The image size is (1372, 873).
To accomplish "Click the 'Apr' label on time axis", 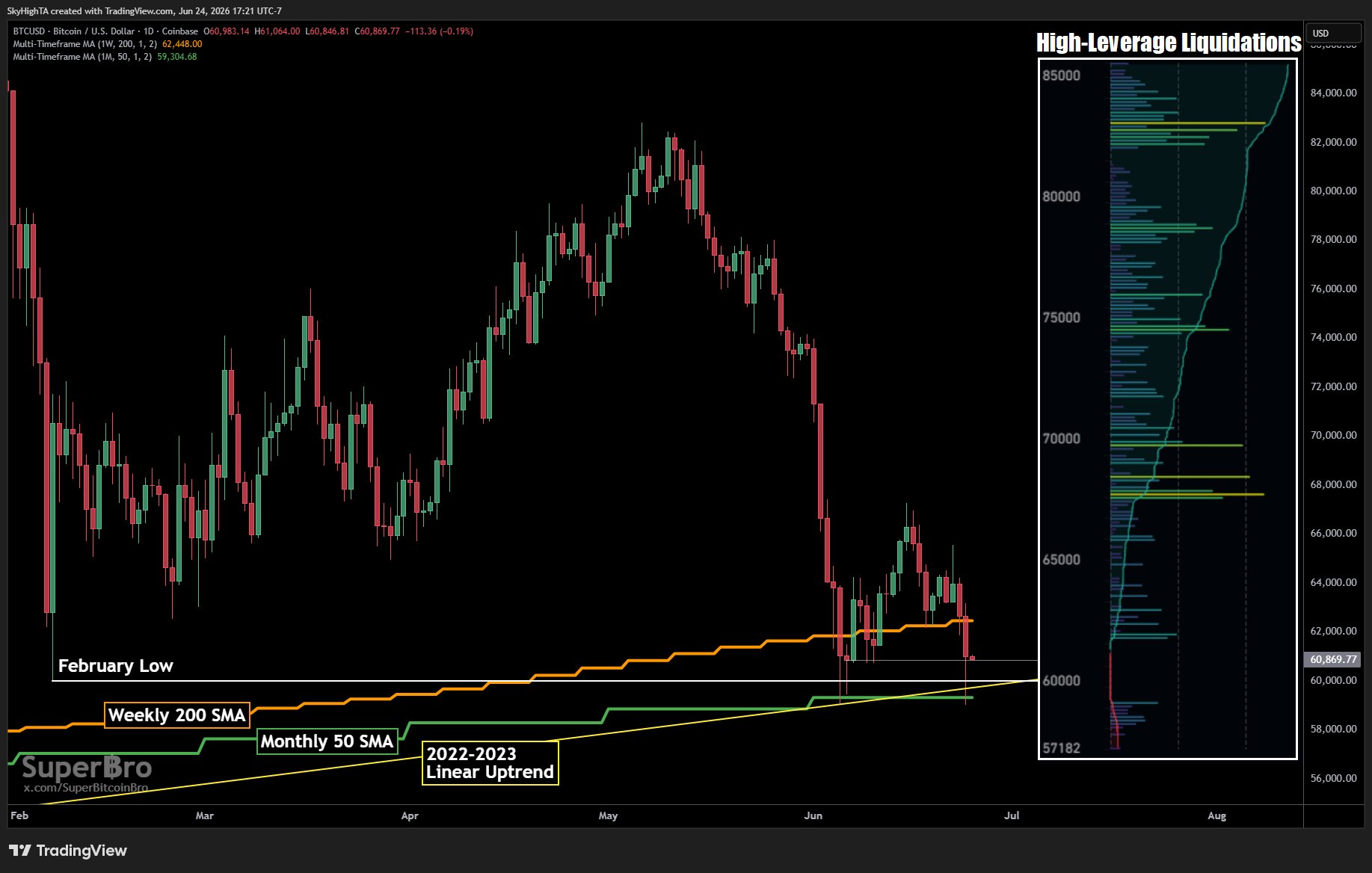I will coord(410,815).
